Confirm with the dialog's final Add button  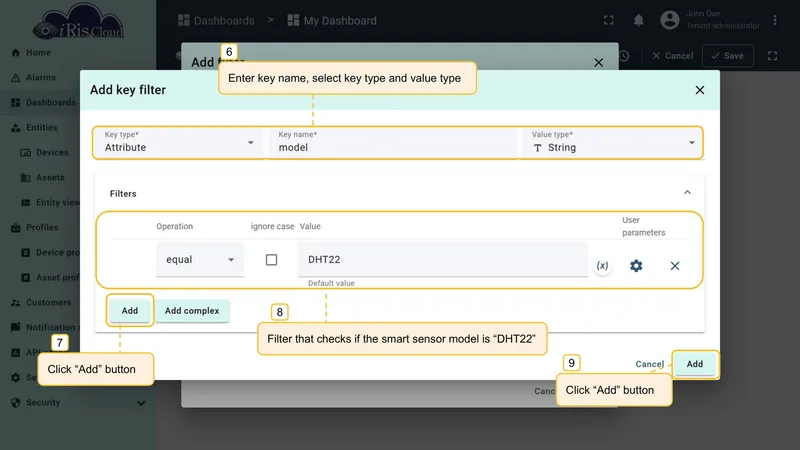pyautogui.click(x=694, y=364)
